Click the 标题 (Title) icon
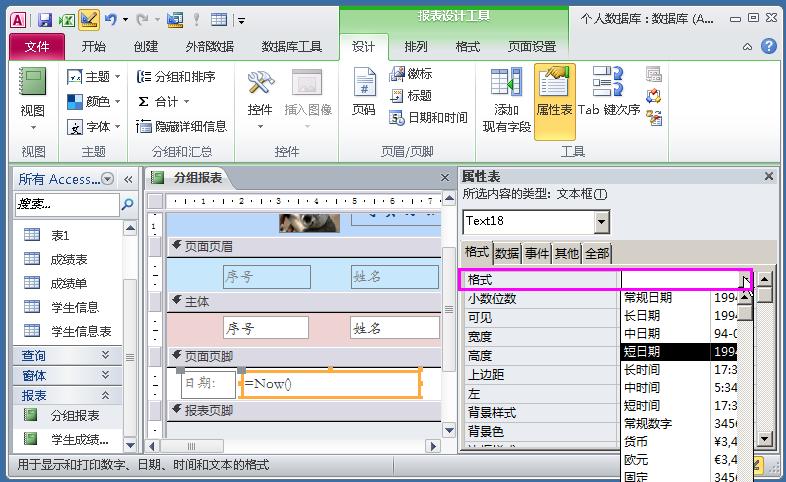Image resolution: width=786 pixels, height=482 pixels. coord(397,95)
